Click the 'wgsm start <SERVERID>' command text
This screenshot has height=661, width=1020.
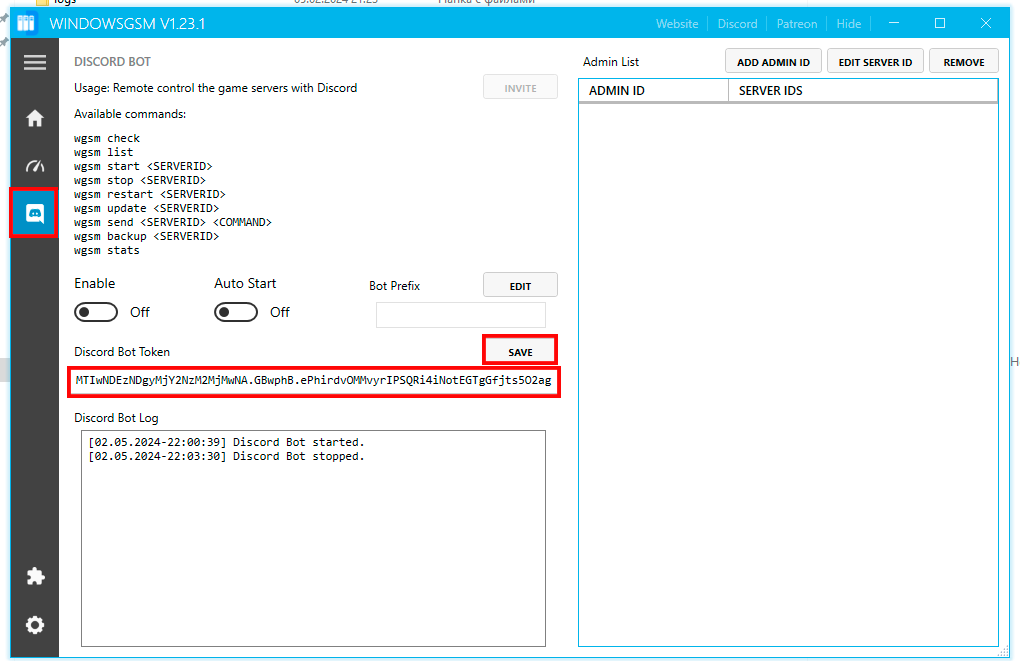tap(143, 167)
